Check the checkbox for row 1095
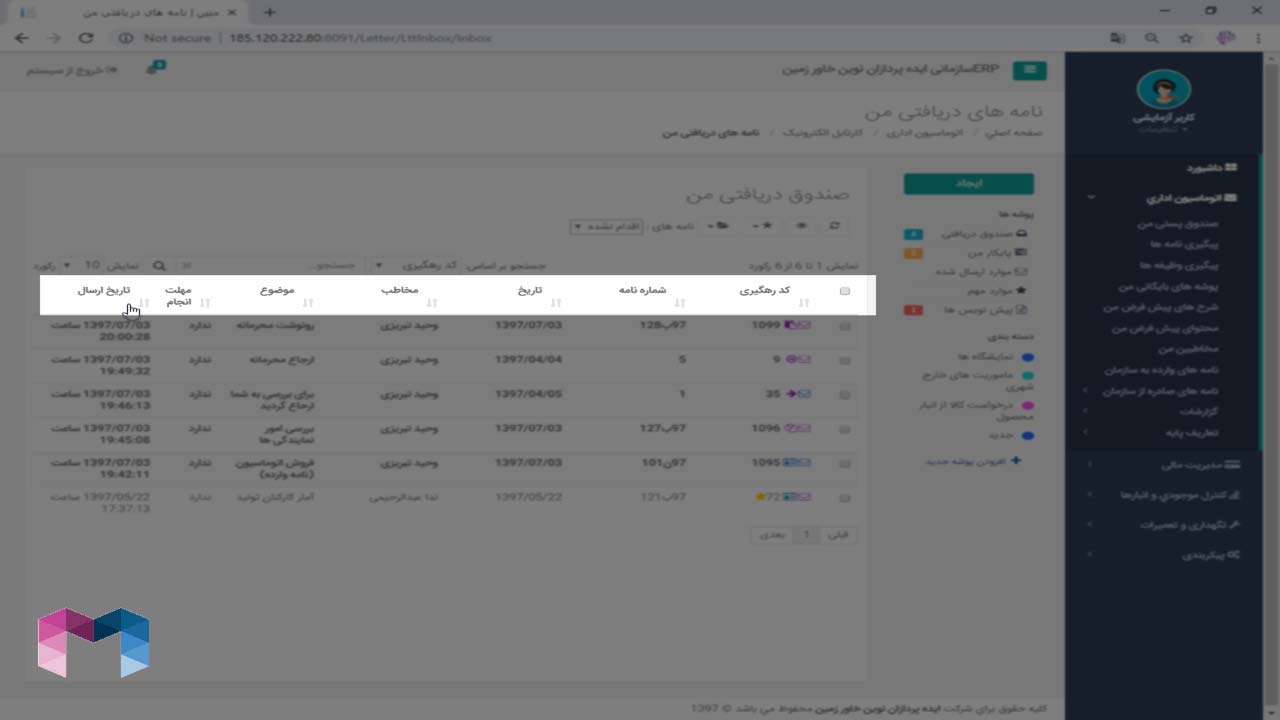Screen dimensions: 1280x720 (x=845, y=464)
